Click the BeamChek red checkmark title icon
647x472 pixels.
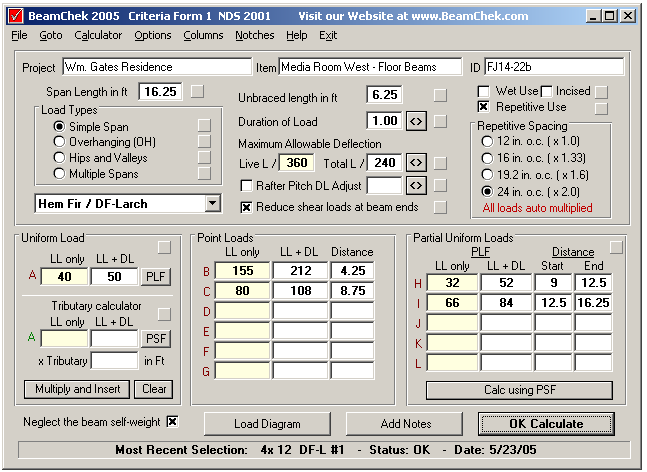(16, 16)
